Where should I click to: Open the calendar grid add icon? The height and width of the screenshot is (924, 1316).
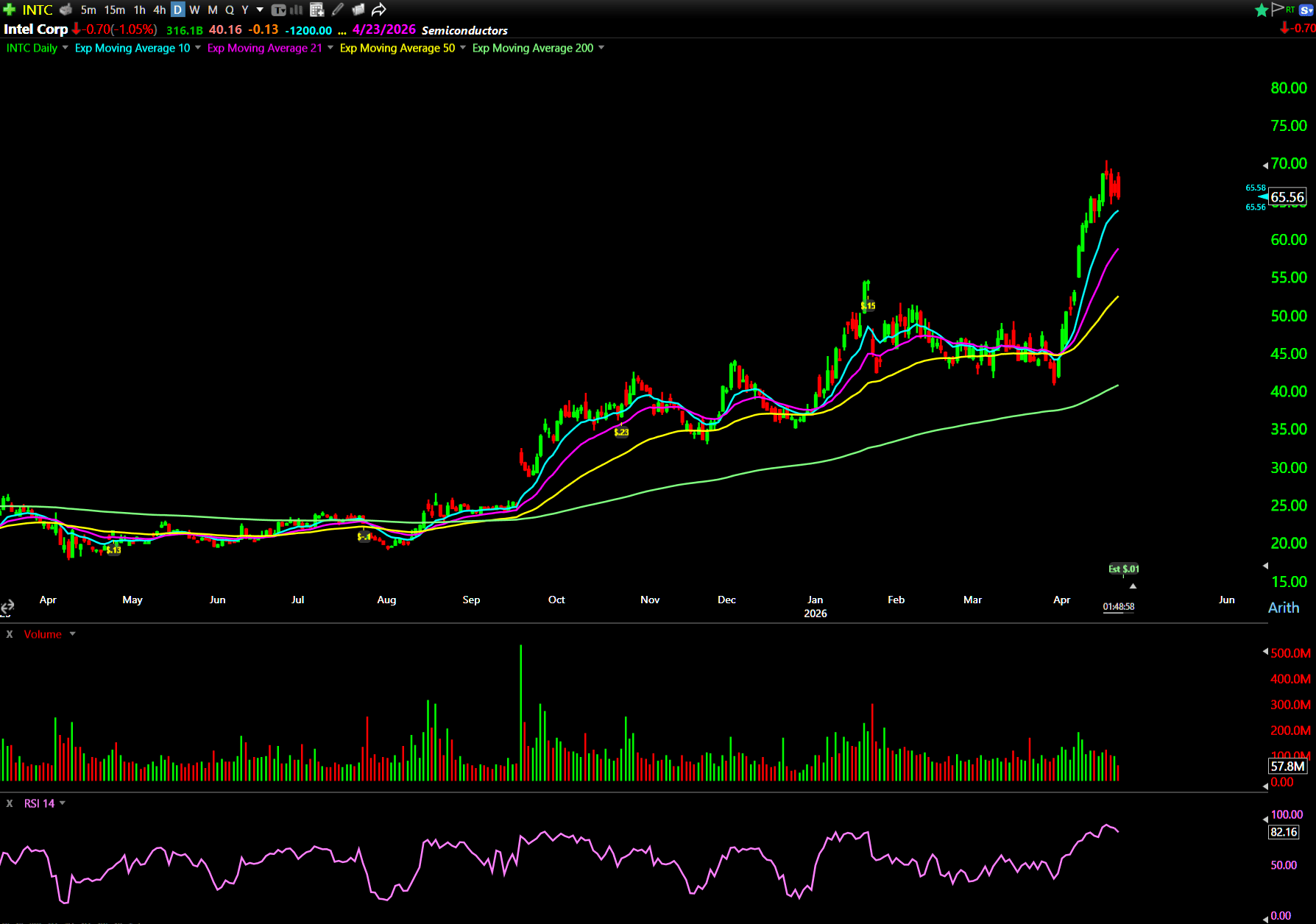[x=317, y=10]
